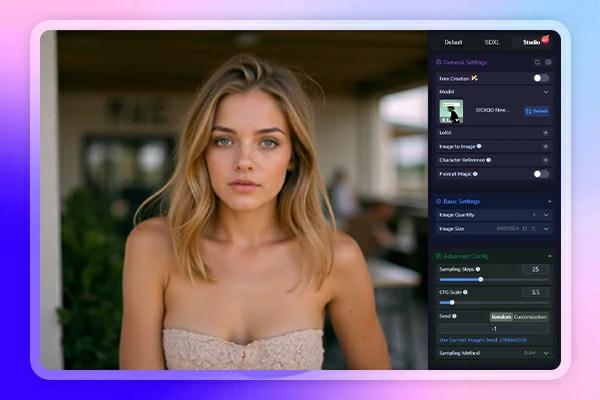Open the Sampling Method dropdown
Screen dimensions: 600x400
coord(494,353)
